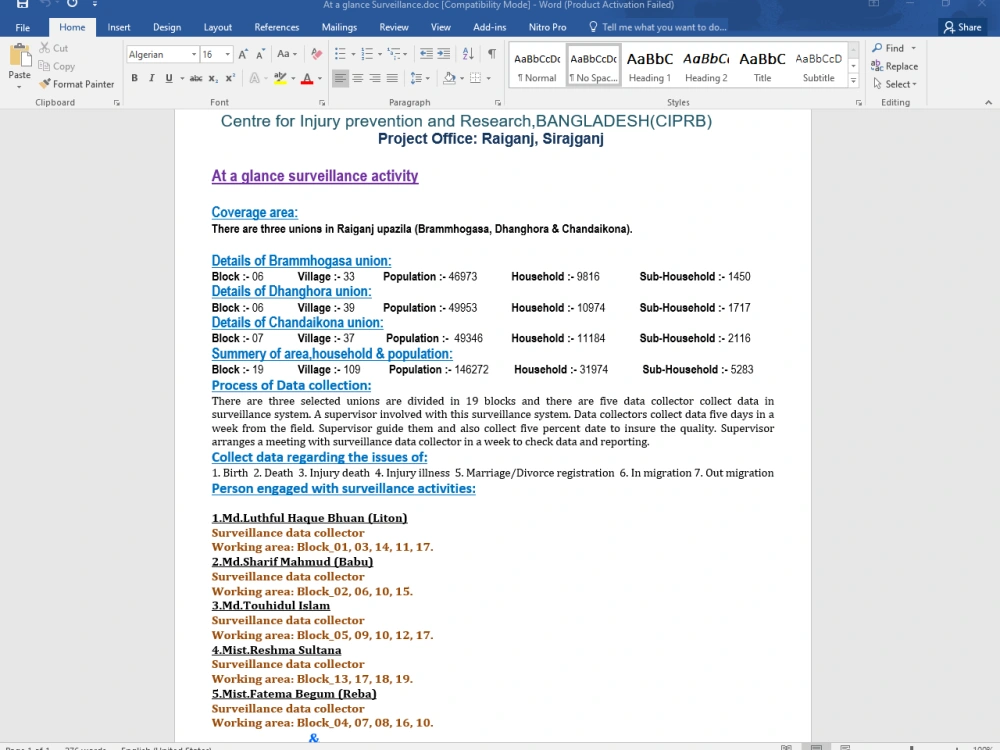Viewport: 1000px width, 750px height.
Task: Click the Share button
Action: [x=962, y=27]
